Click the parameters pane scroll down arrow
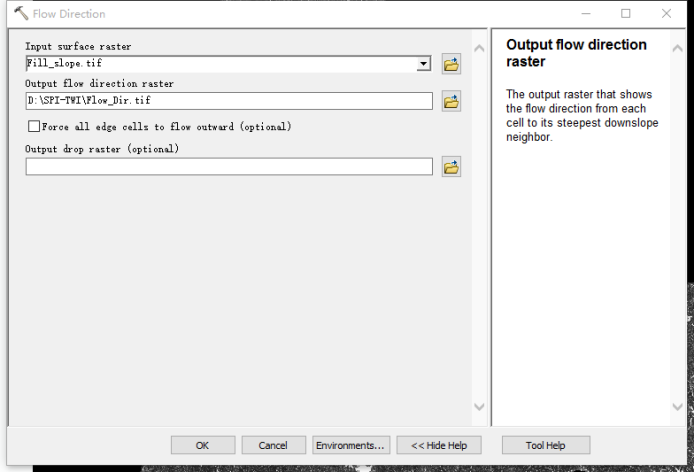This screenshot has width=695, height=473. 479,406
